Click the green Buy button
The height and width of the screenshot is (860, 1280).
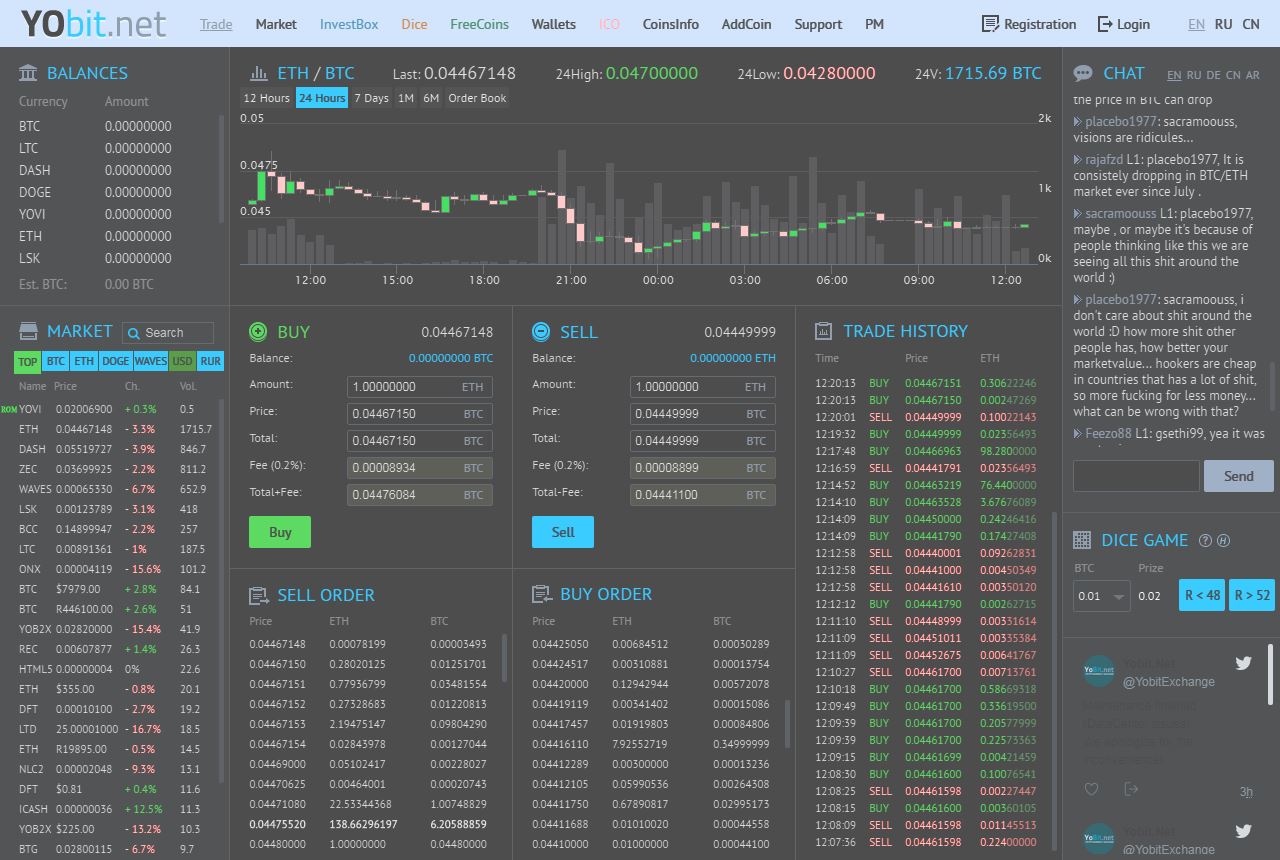click(280, 532)
